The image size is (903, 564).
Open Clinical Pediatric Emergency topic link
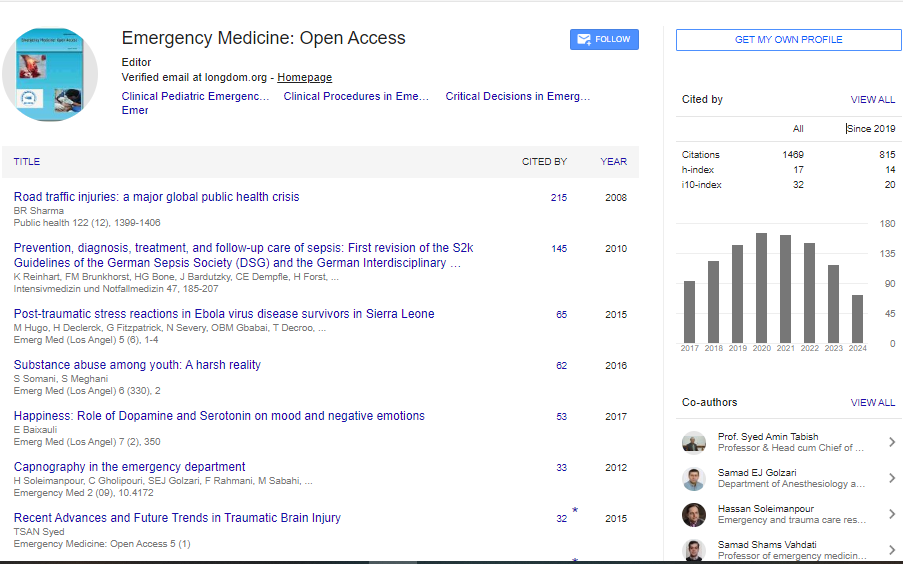tap(195, 97)
